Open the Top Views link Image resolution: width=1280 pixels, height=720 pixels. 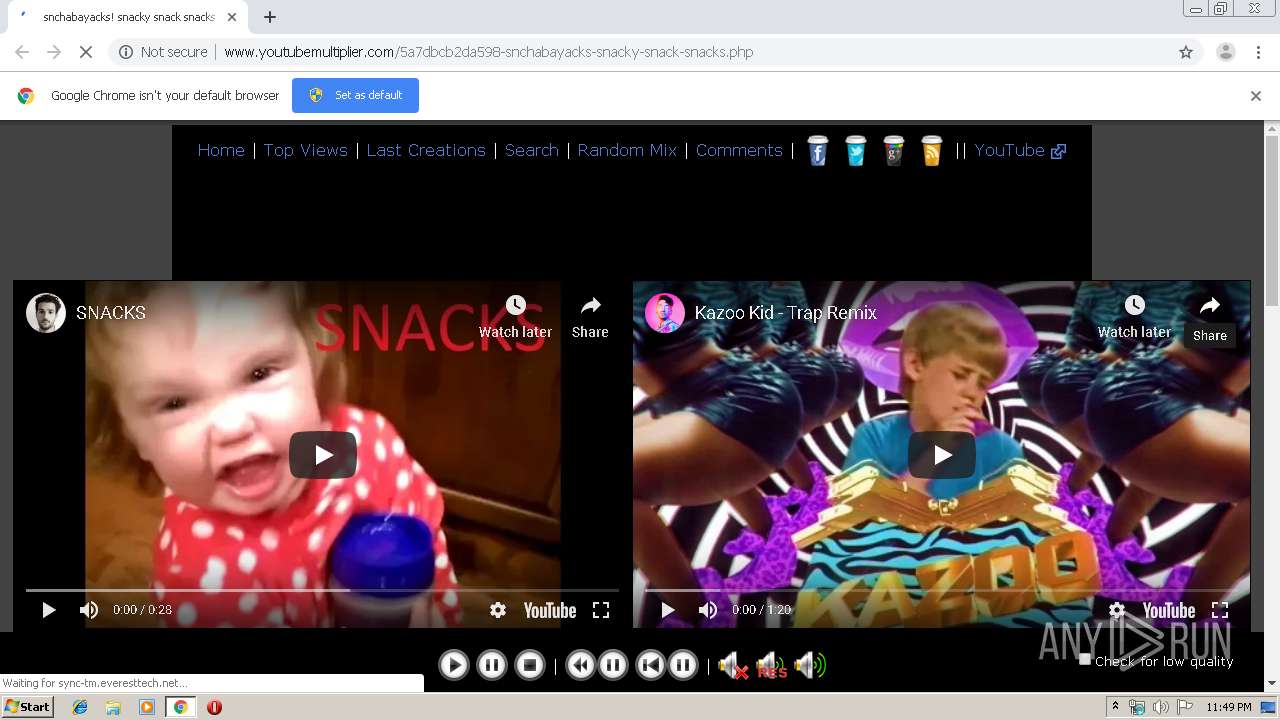tap(305, 150)
